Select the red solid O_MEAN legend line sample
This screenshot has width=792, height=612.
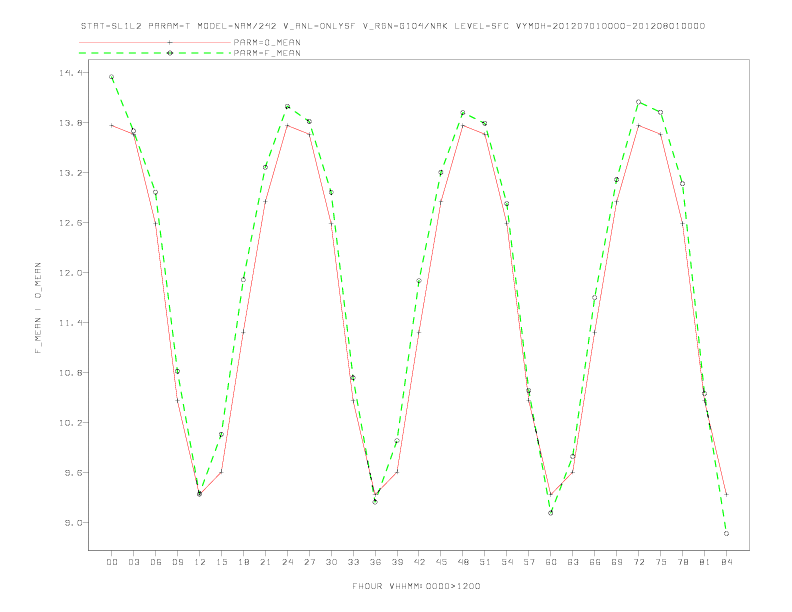[155, 42]
